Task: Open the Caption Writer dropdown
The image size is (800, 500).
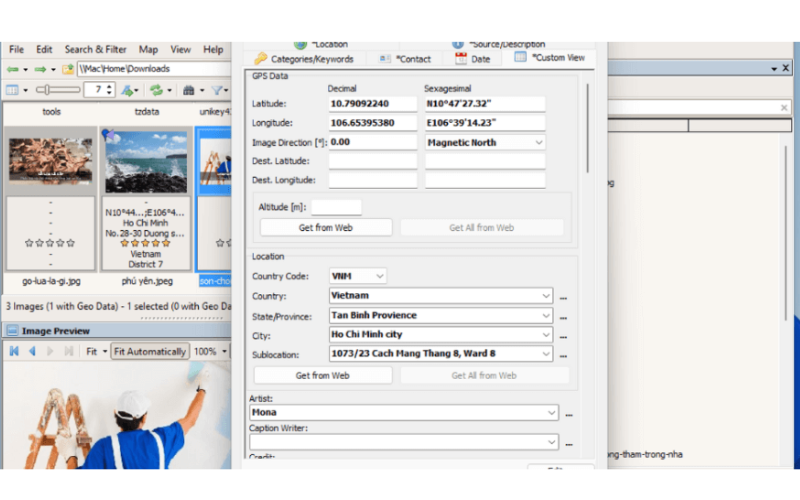Action: point(552,442)
